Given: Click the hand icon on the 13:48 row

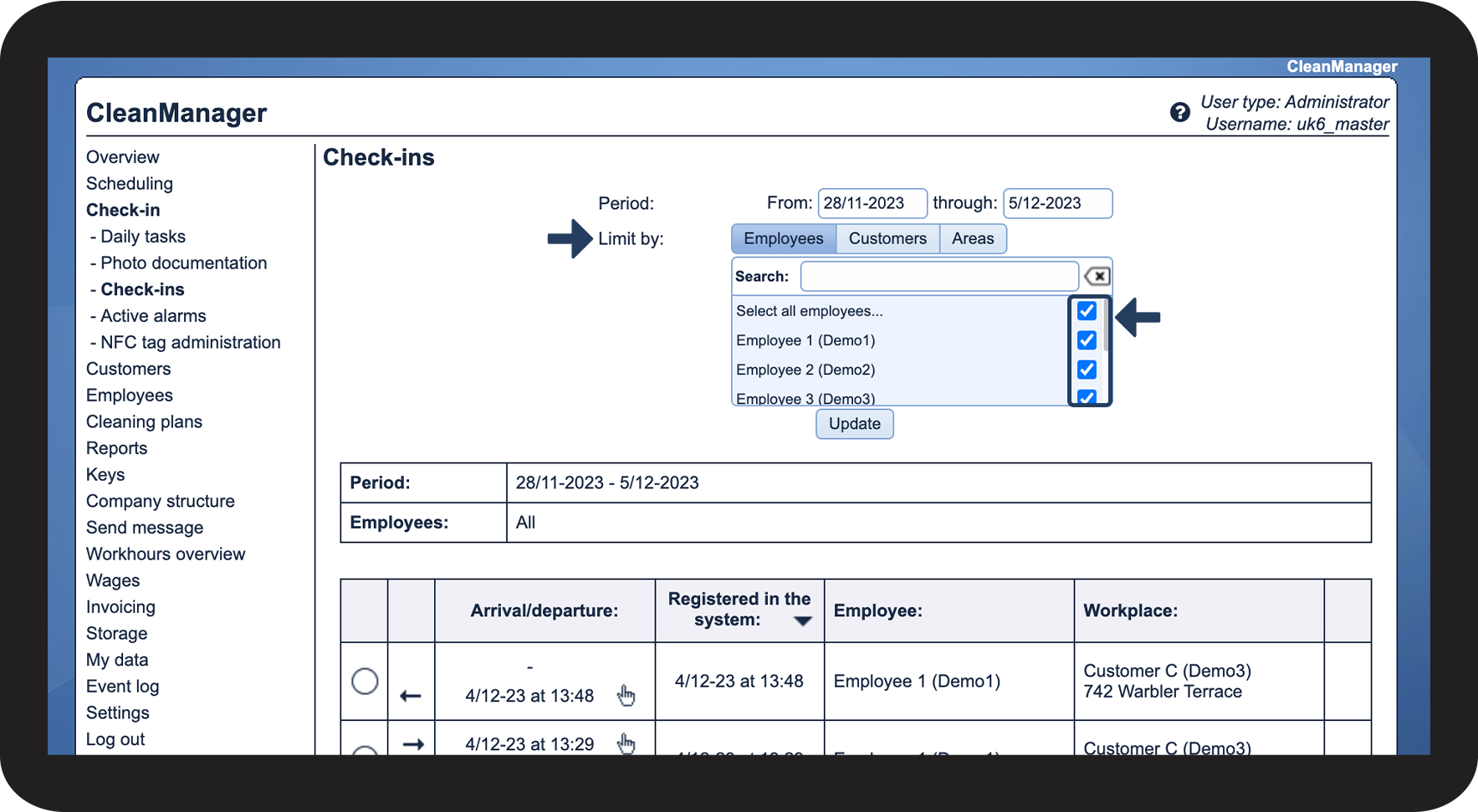Looking at the screenshot, I should [626, 695].
